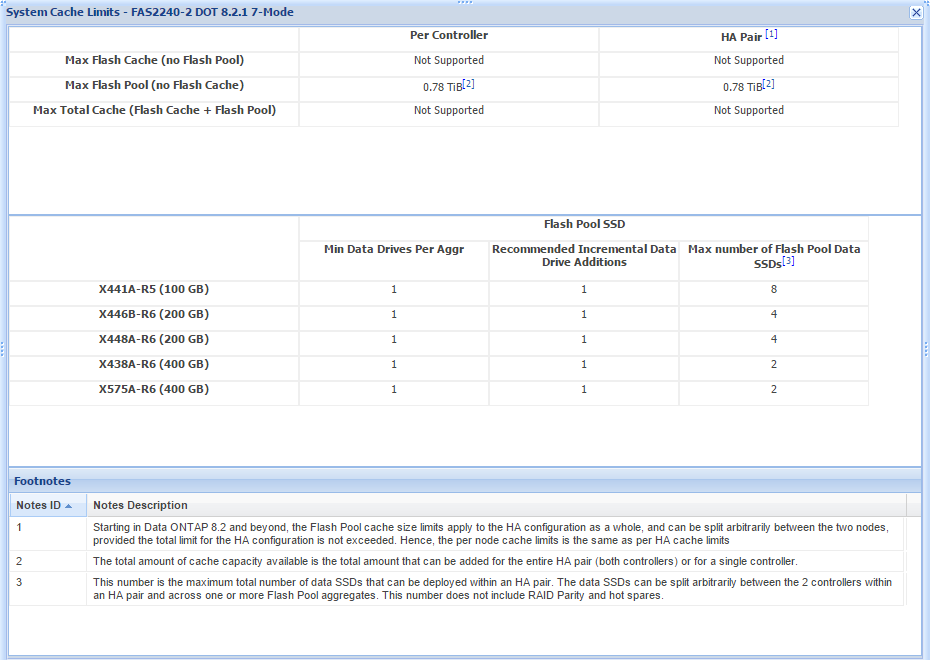Open footnote 2 link in HA Pair column
The image size is (930, 660).
click(768, 84)
